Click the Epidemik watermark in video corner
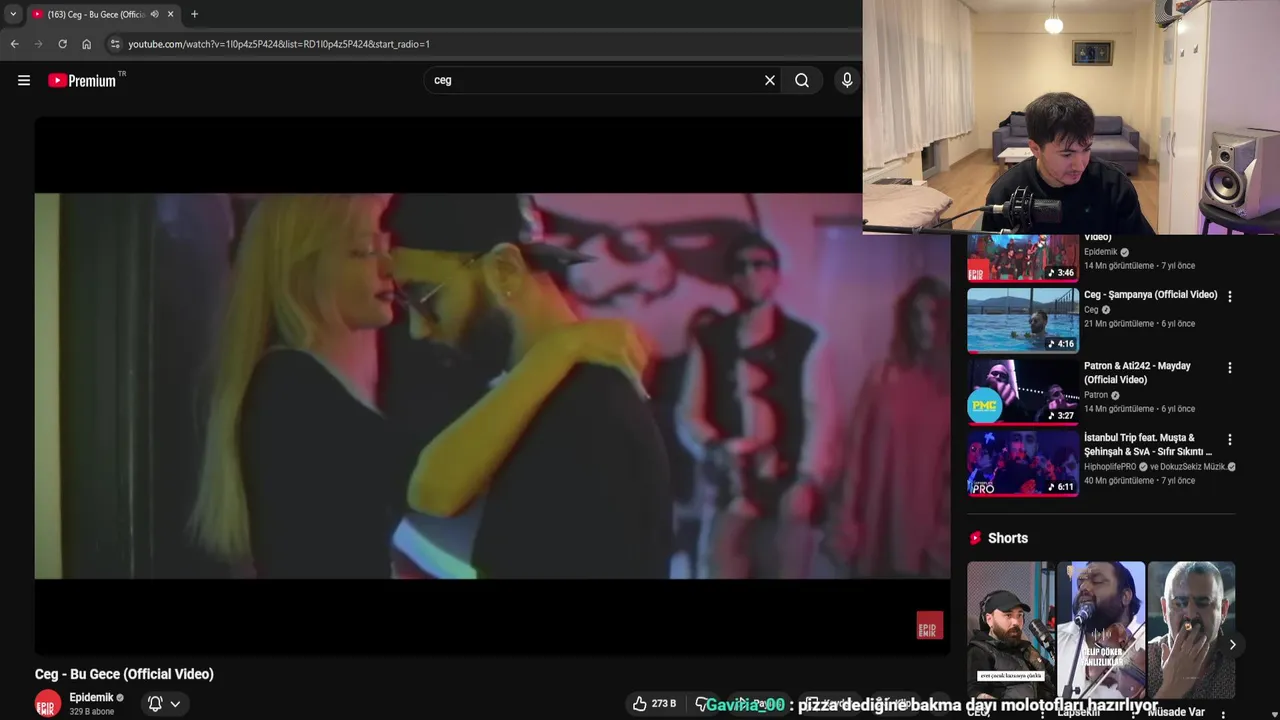The image size is (1280, 720). click(930, 625)
